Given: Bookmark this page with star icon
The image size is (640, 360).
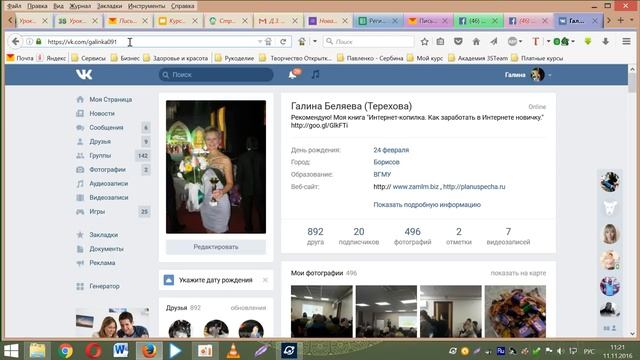Looking at the screenshot, I should click(x=424, y=42).
